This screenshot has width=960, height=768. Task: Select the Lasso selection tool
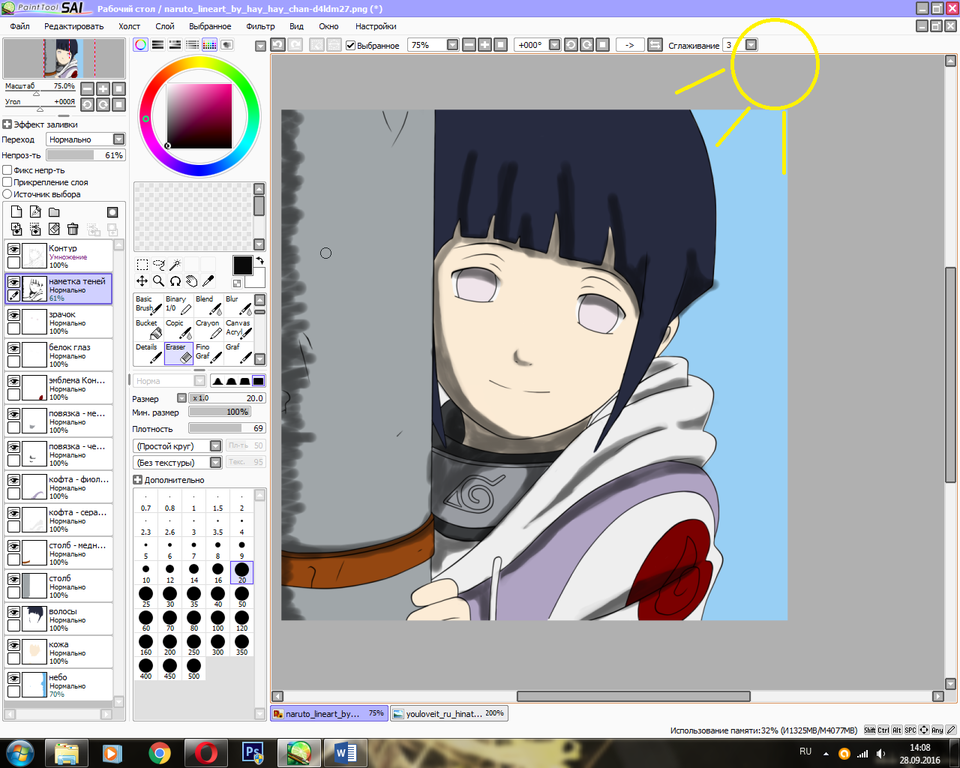158,265
